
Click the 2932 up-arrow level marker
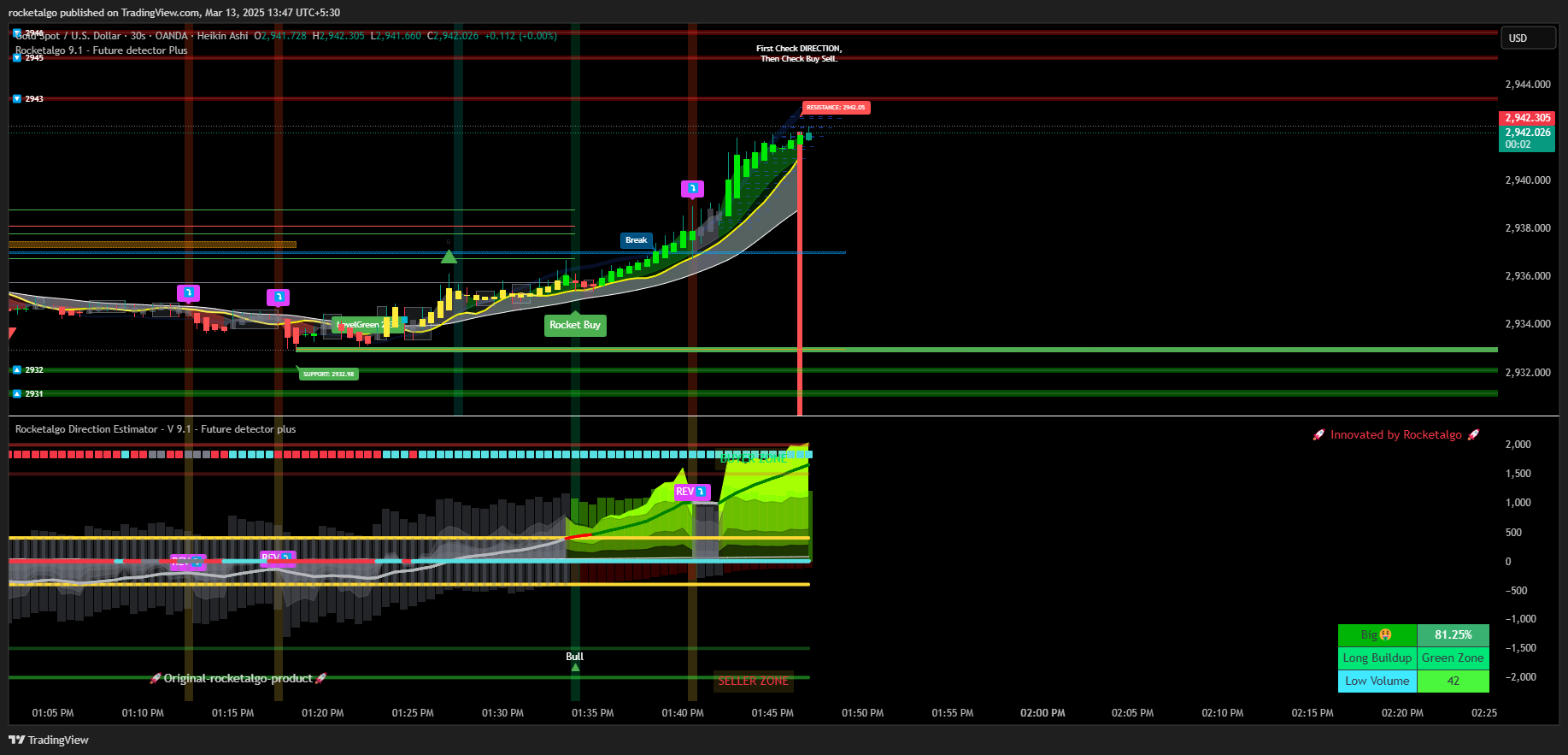(28, 370)
